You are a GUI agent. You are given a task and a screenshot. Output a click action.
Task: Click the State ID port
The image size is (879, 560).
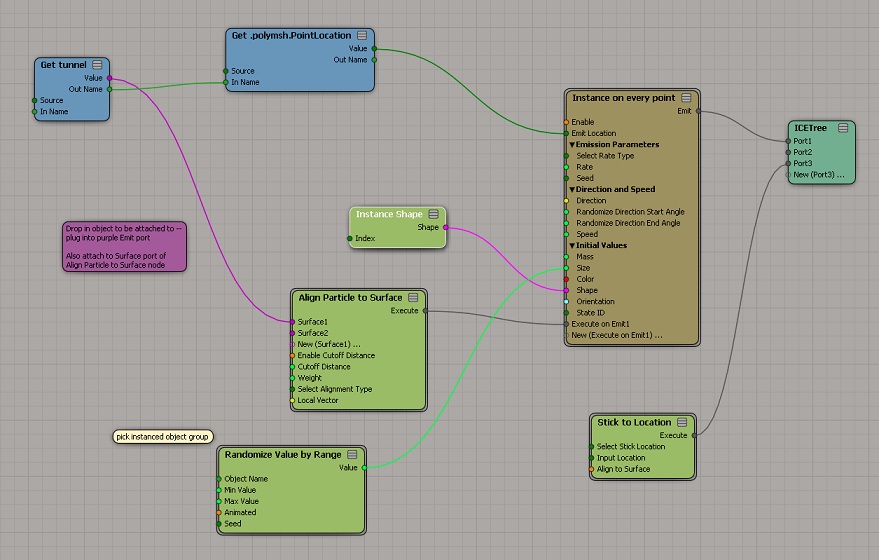566,313
